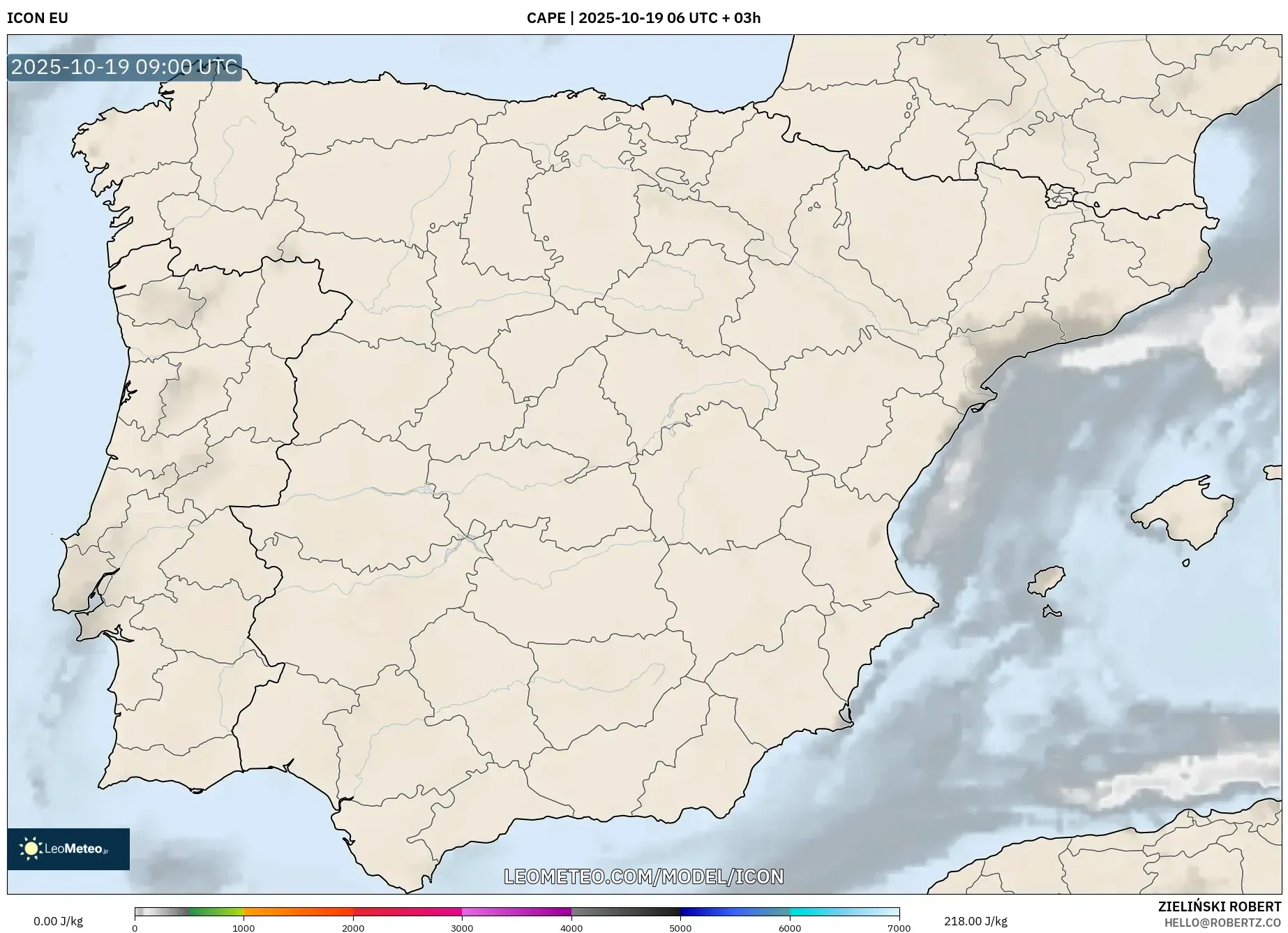Select the magenta segment of the color scale
The height and width of the screenshot is (933, 1288).
(x=516, y=911)
